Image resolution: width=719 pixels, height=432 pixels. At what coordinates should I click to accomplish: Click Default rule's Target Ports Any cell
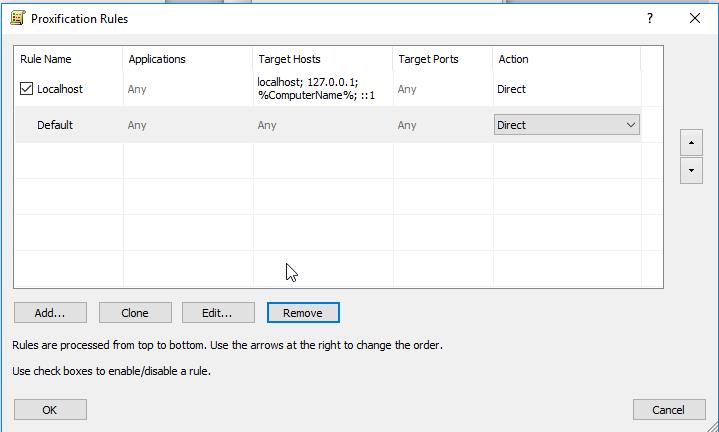coord(407,125)
